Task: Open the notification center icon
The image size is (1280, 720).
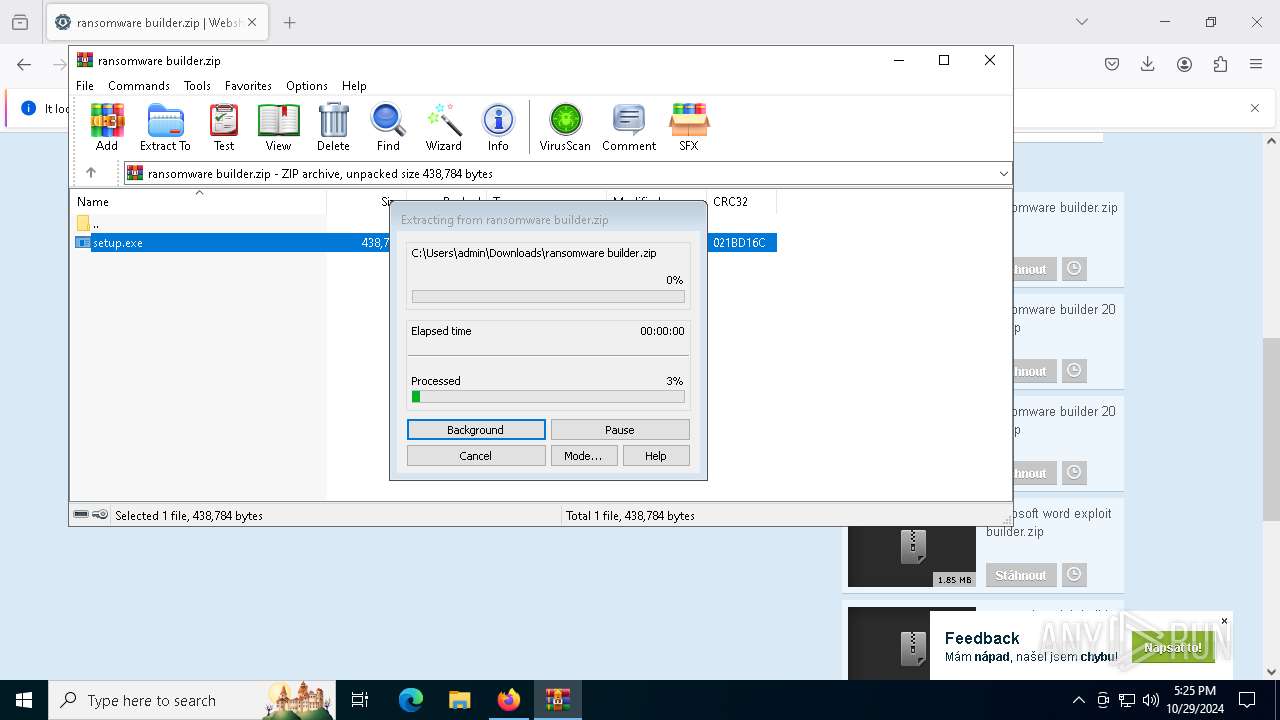Action: pos(1247,700)
